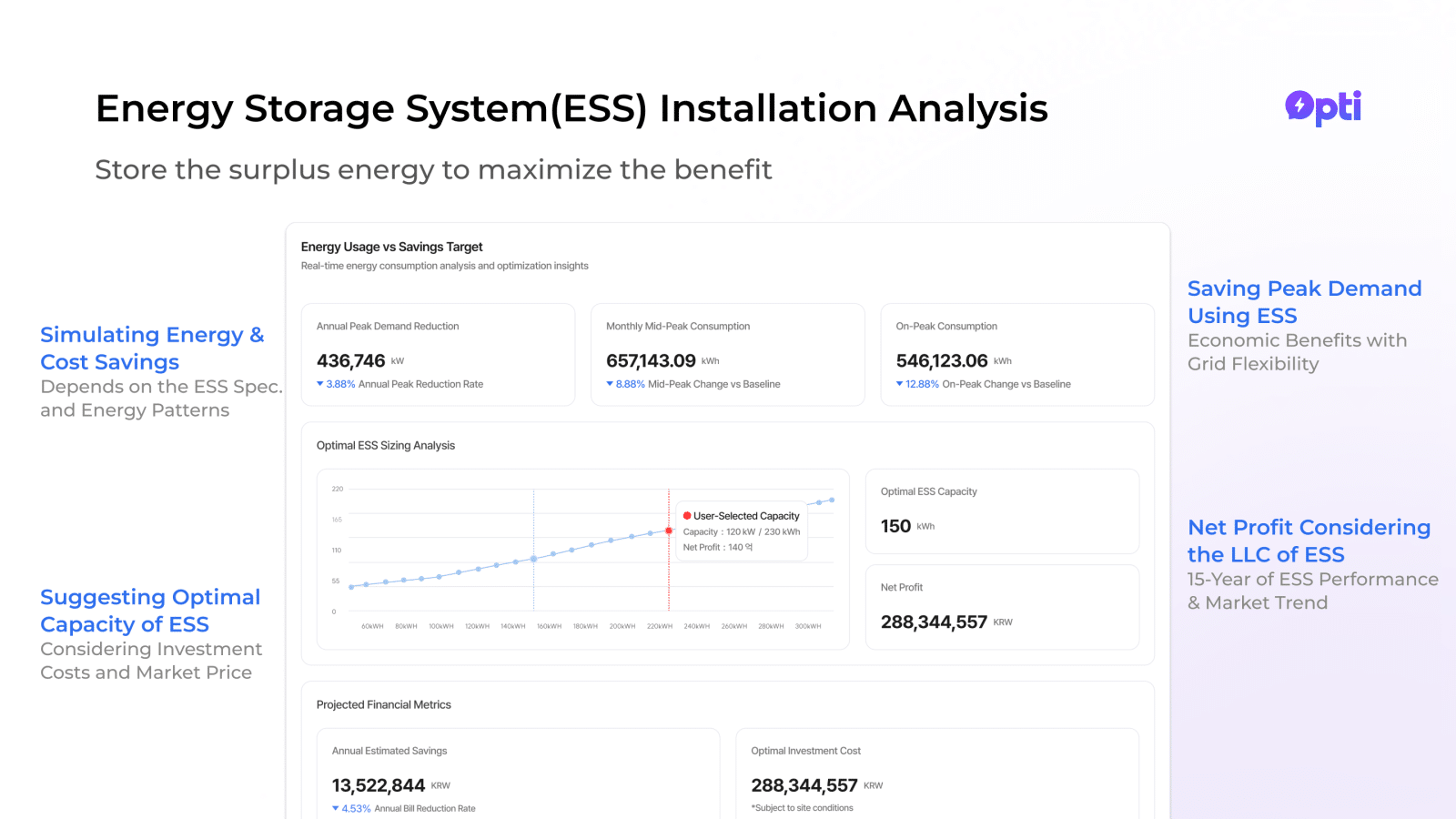Screen dimensions: 1456x819
Task: Open the On-Peak Consumption card
Action: [1017, 355]
